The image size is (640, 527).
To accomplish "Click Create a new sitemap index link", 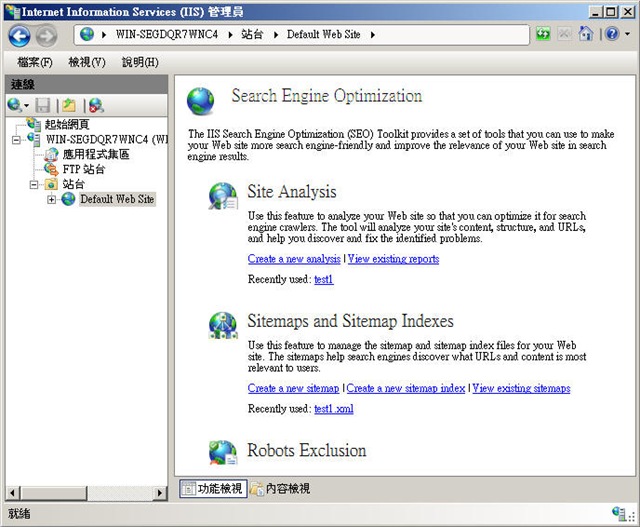I will [406, 388].
